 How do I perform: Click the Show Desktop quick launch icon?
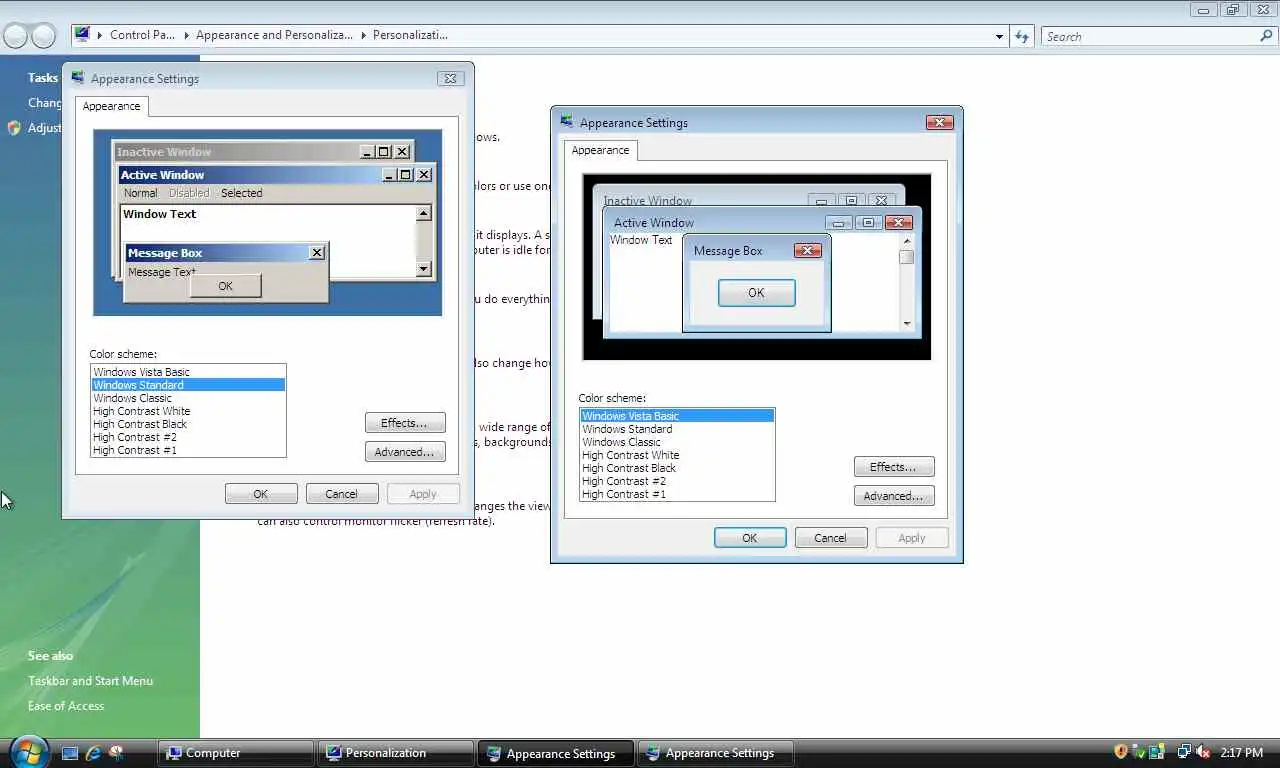coord(70,753)
